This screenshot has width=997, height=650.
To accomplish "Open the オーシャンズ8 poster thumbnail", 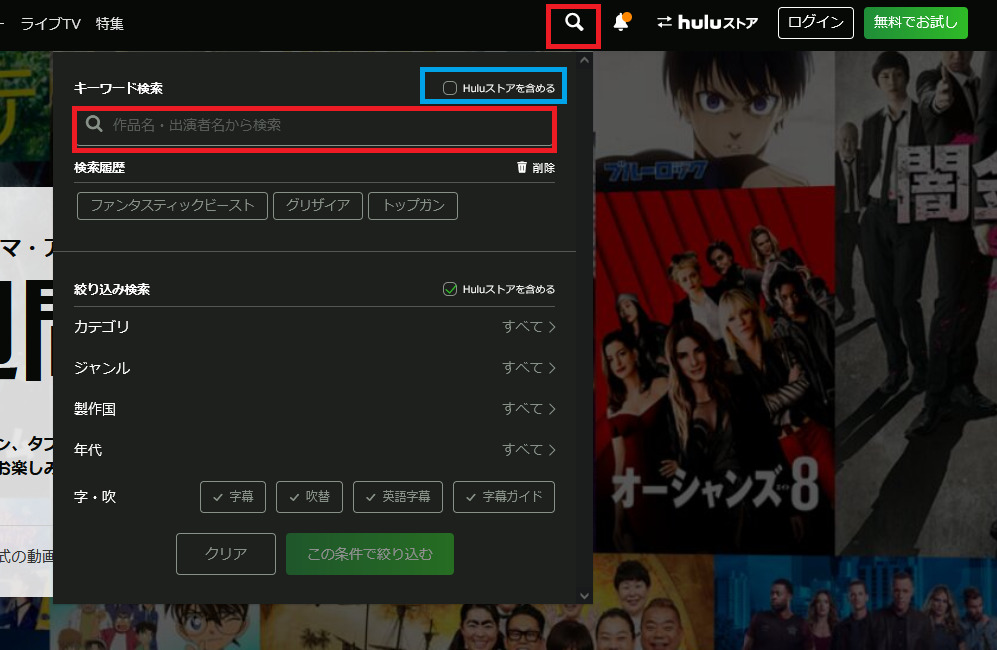I will pos(714,370).
